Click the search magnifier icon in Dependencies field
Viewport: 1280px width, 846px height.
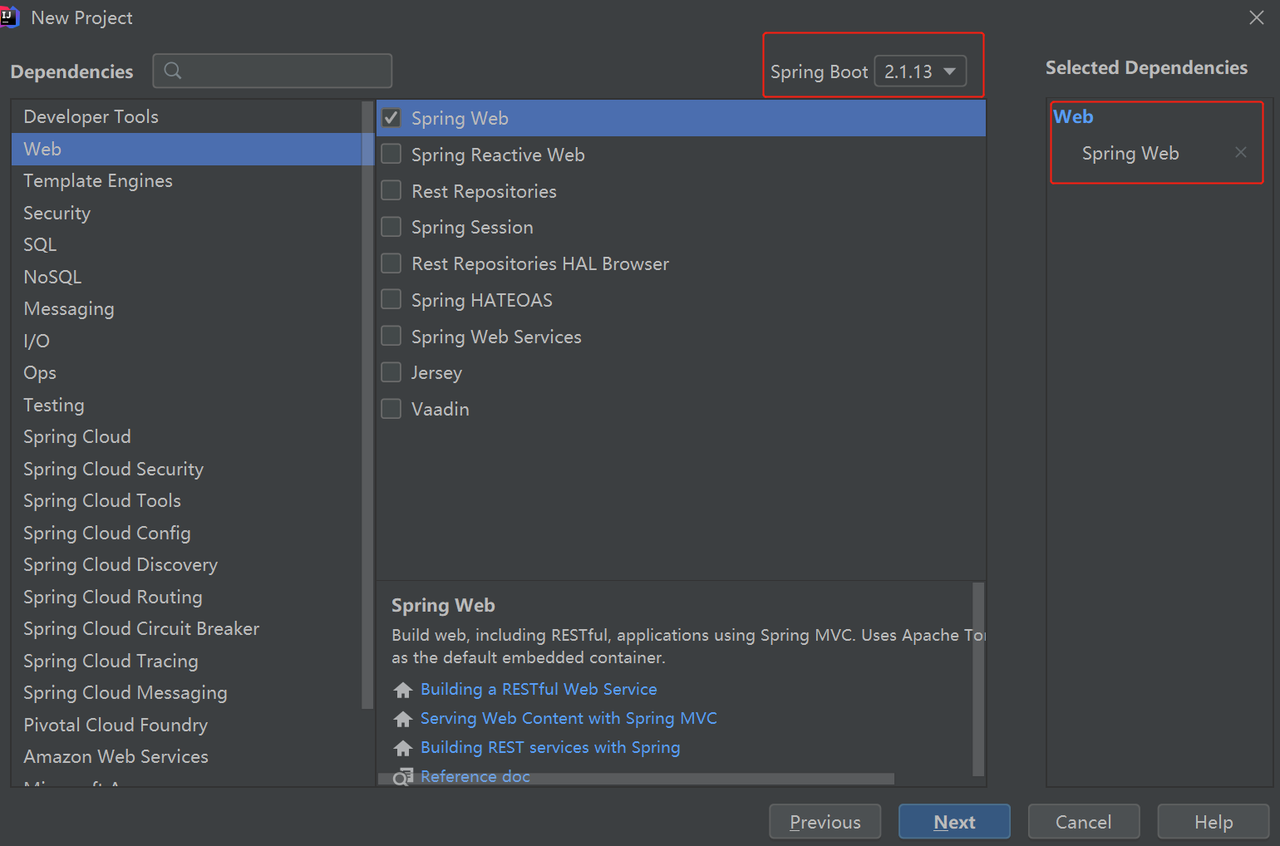tap(173, 71)
